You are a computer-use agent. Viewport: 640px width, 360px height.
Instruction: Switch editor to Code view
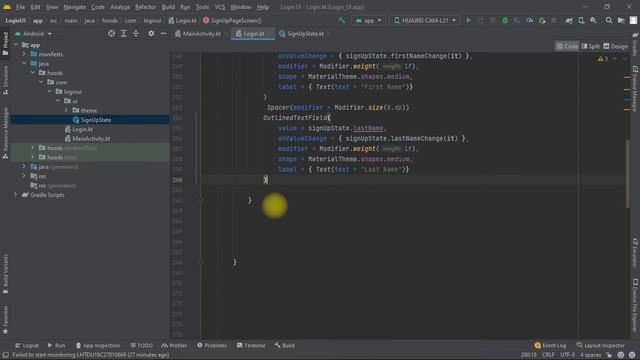click(x=567, y=46)
